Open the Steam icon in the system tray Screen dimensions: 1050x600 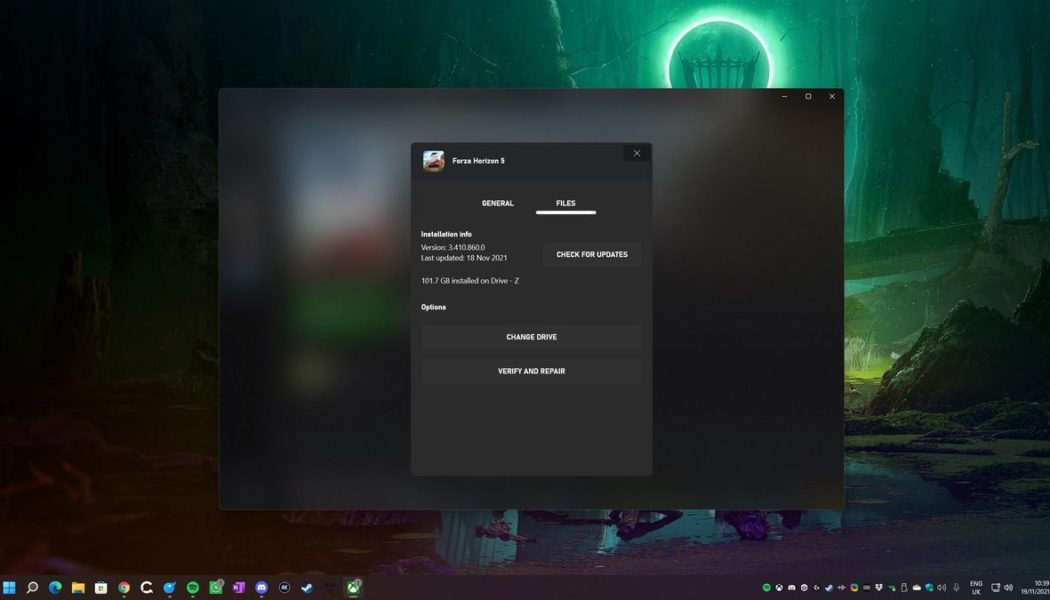(x=829, y=587)
